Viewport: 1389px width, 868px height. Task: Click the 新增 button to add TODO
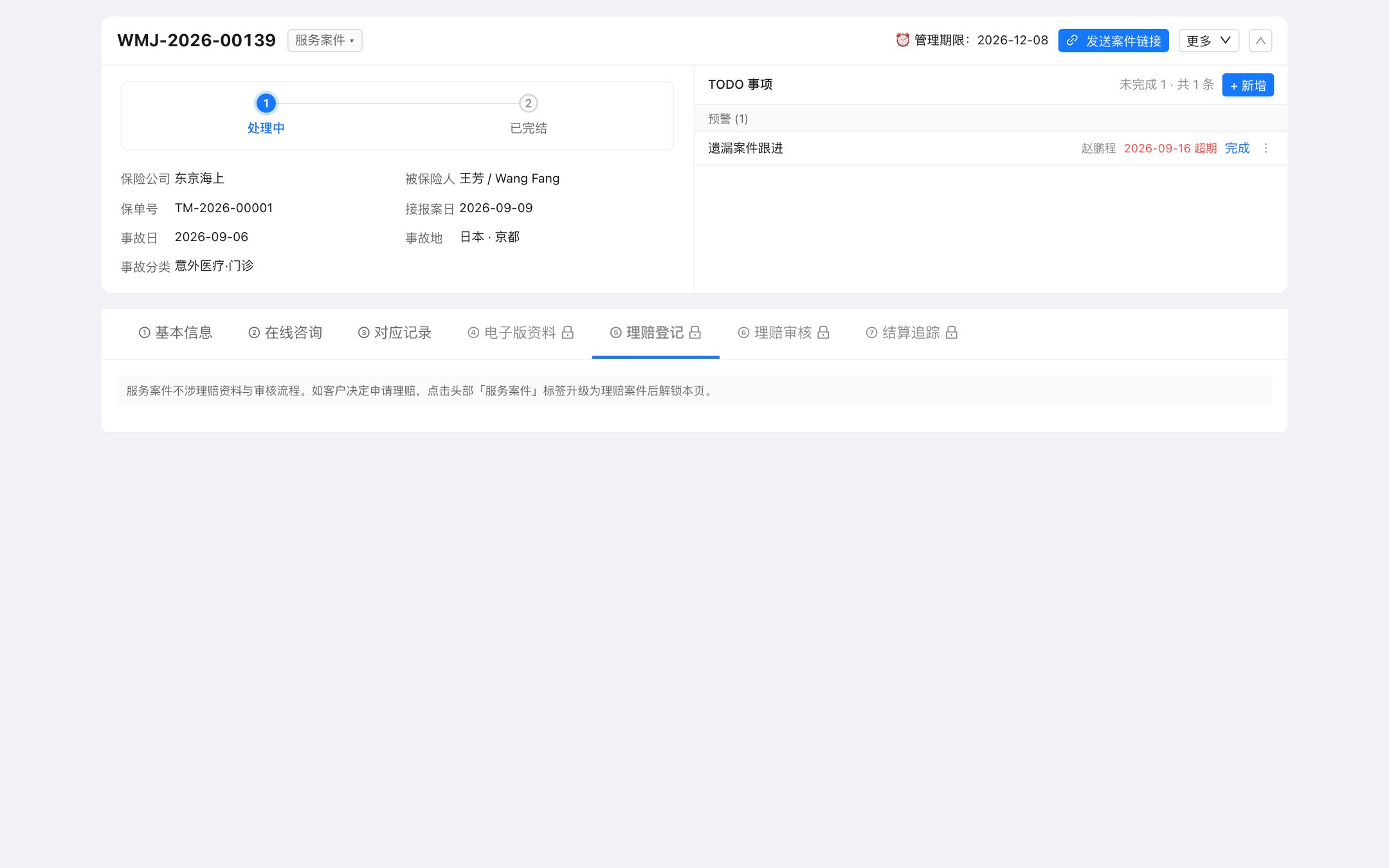tap(1248, 85)
